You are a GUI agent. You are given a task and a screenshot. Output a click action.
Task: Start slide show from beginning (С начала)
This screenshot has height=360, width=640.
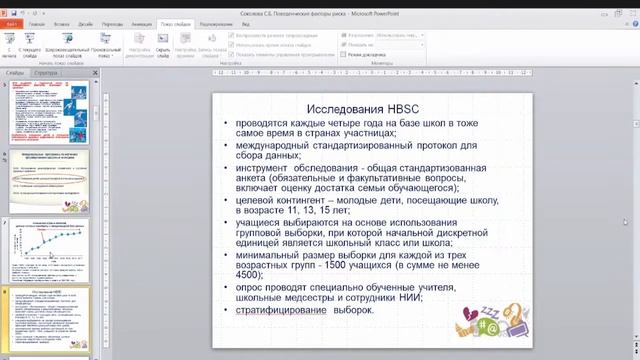(9, 45)
